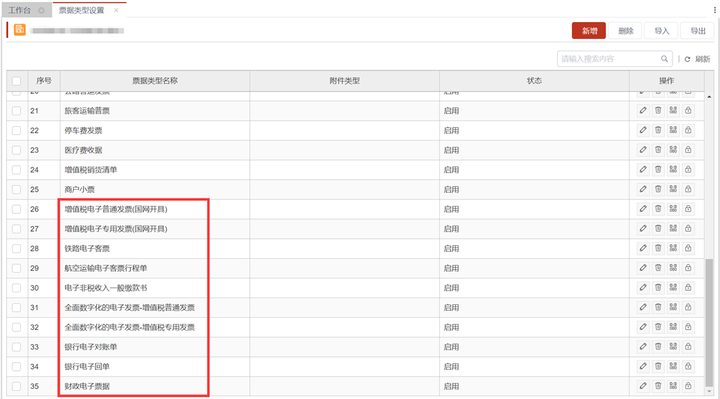Tick the checkbox for row 30
The width and height of the screenshot is (720, 399).
click(17, 288)
